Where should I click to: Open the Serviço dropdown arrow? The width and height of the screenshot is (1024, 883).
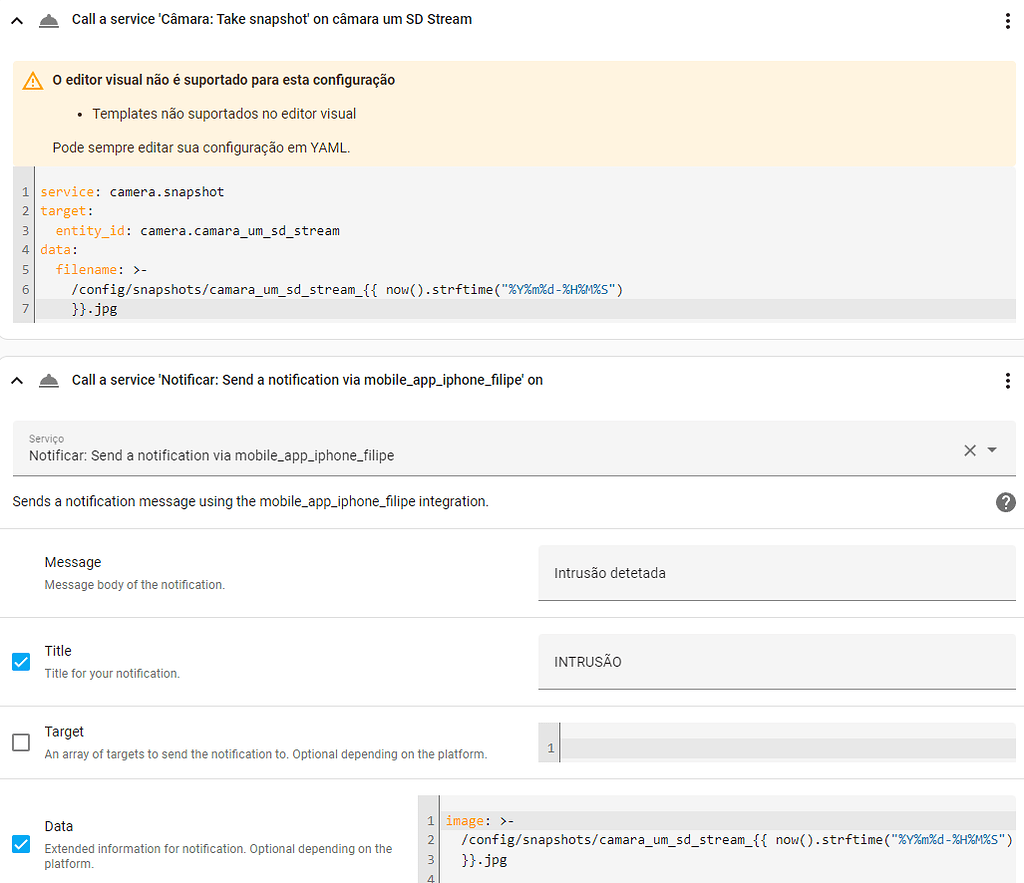992,450
